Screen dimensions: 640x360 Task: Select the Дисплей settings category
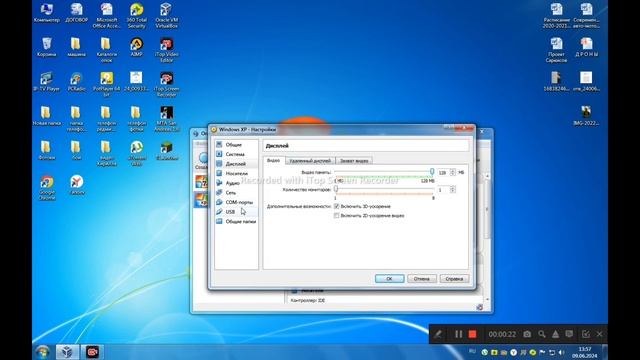tap(236, 164)
